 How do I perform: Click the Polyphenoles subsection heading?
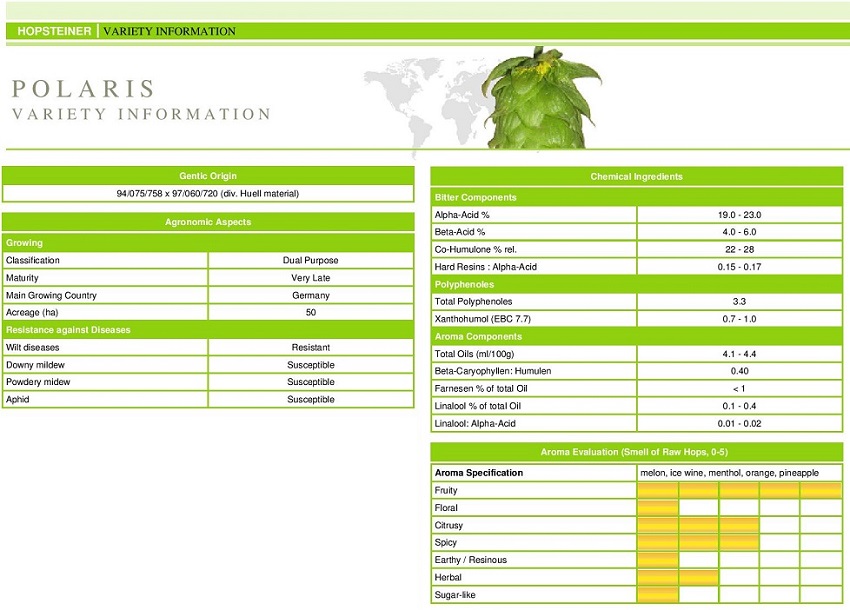click(x=464, y=284)
